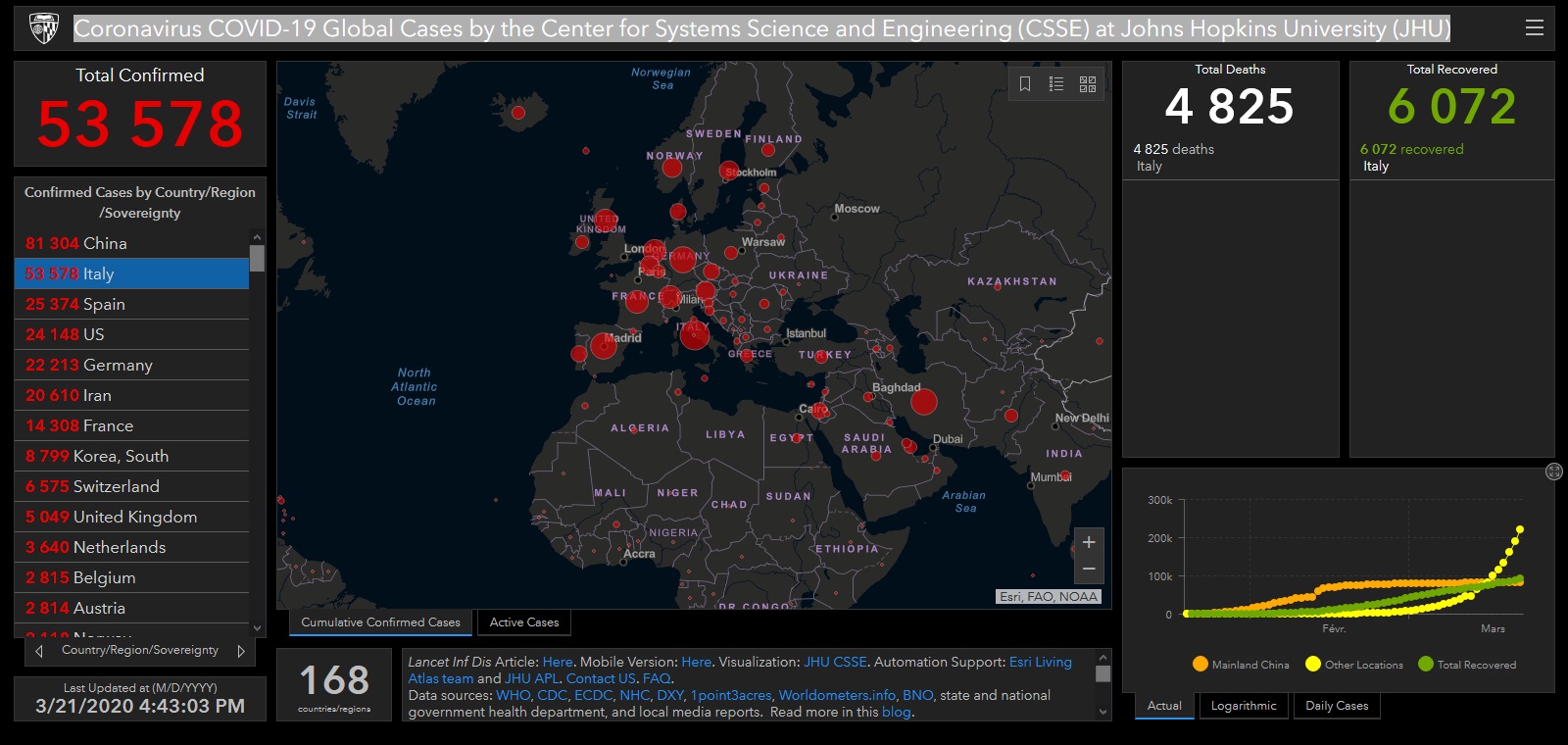Open the hamburger menu in the header

1535,28
